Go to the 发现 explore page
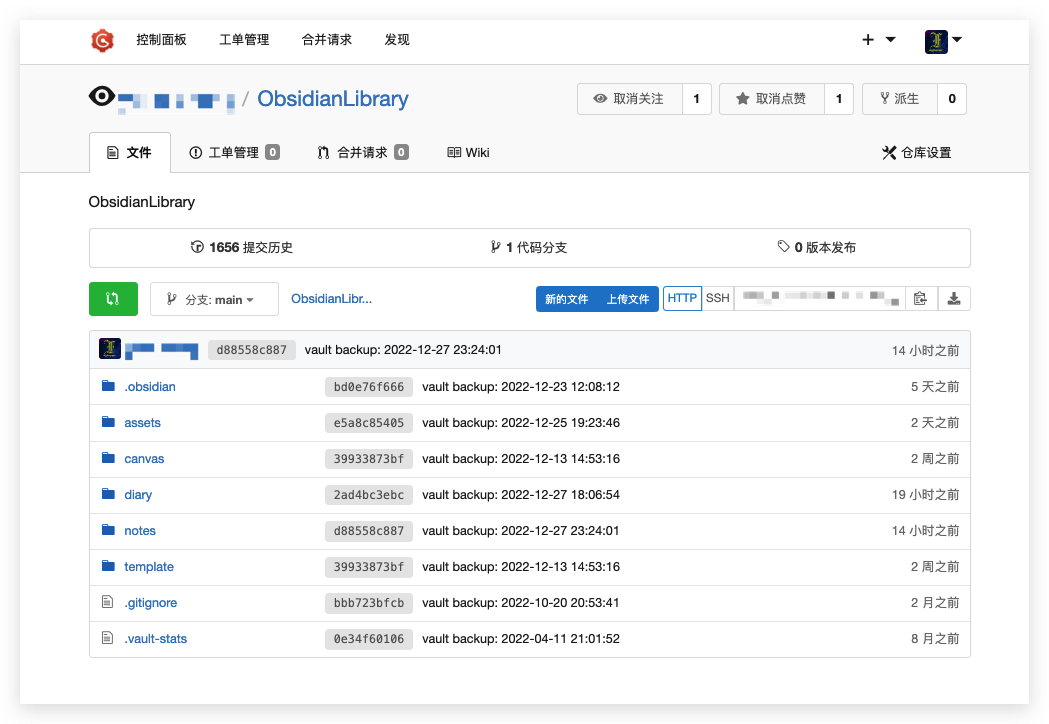This screenshot has width=1049, height=724. coord(397,40)
